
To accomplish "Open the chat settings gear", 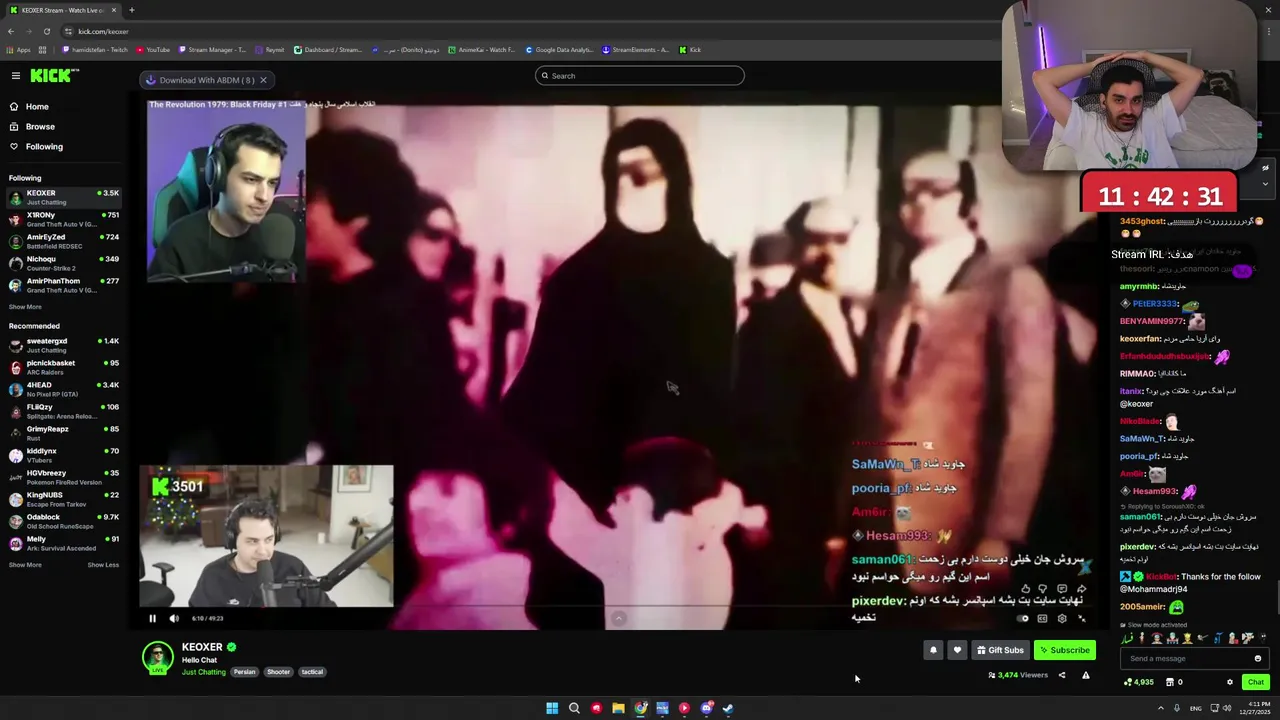I will point(1230,682).
